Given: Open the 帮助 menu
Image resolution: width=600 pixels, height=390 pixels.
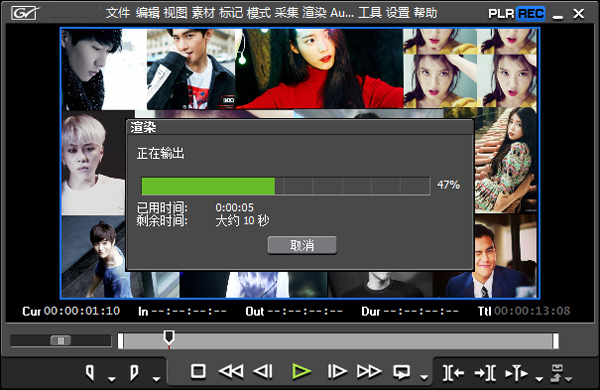Looking at the screenshot, I should click(425, 13).
